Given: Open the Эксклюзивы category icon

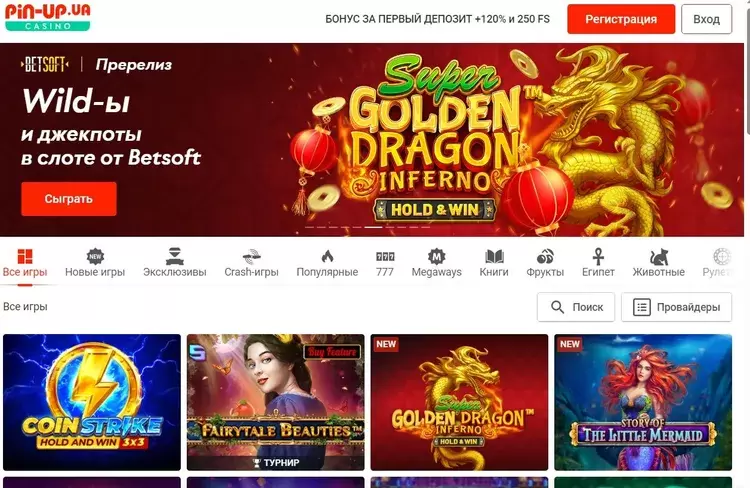Looking at the screenshot, I should [x=175, y=256].
